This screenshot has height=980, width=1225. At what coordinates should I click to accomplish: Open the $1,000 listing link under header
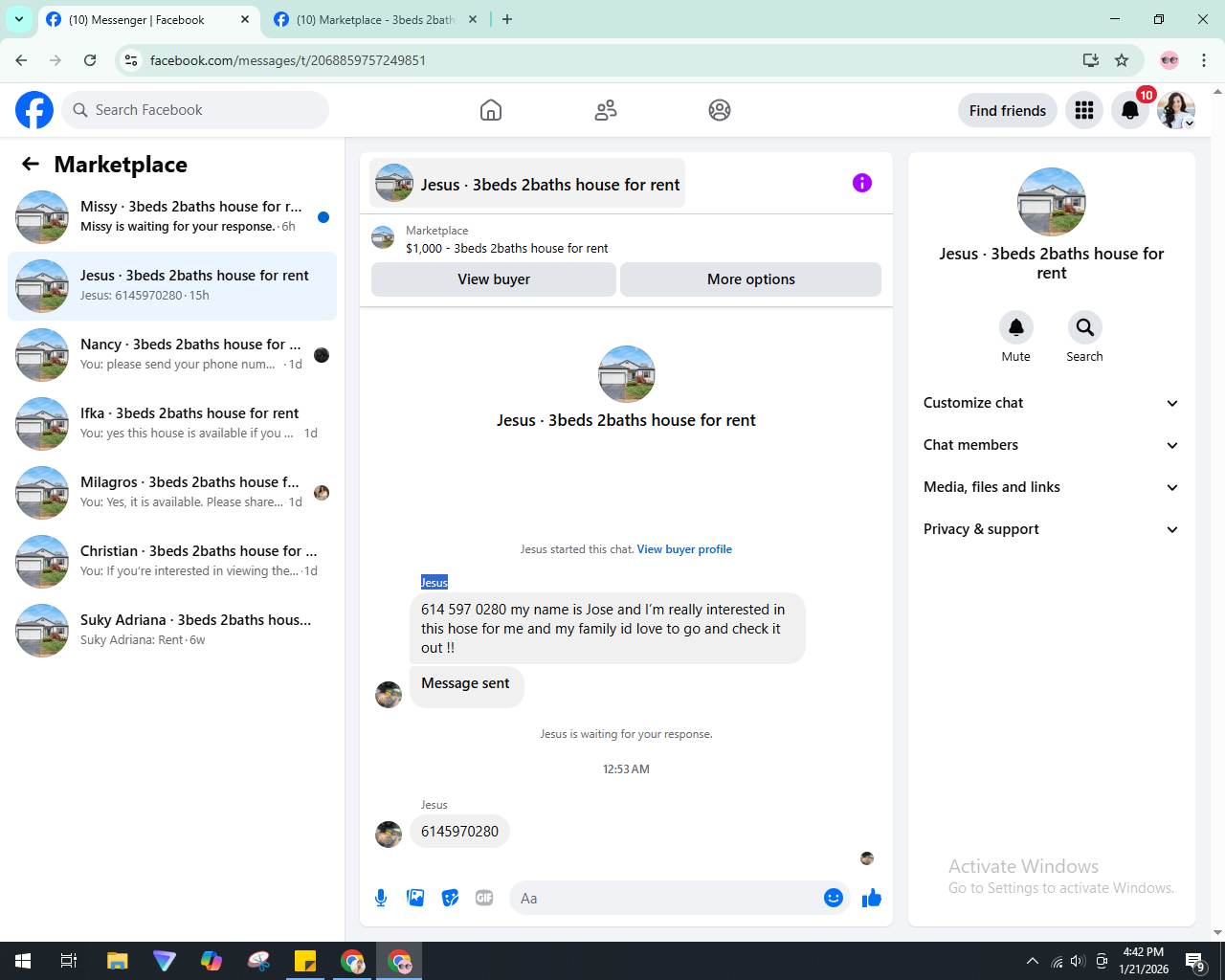(506, 248)
